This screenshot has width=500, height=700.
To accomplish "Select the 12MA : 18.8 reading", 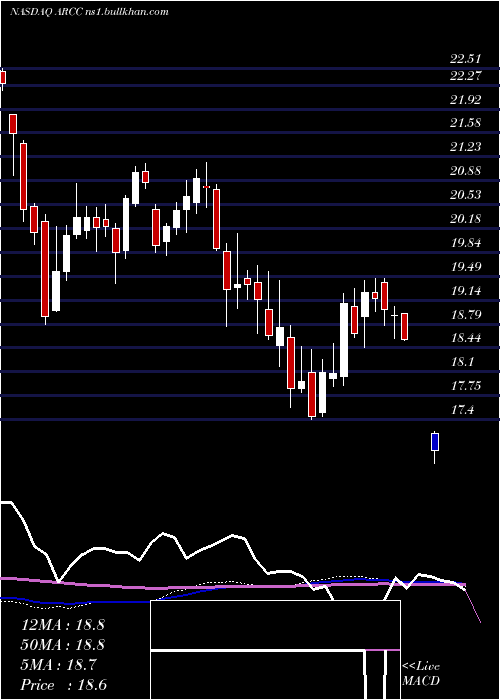I will (62, 625).
